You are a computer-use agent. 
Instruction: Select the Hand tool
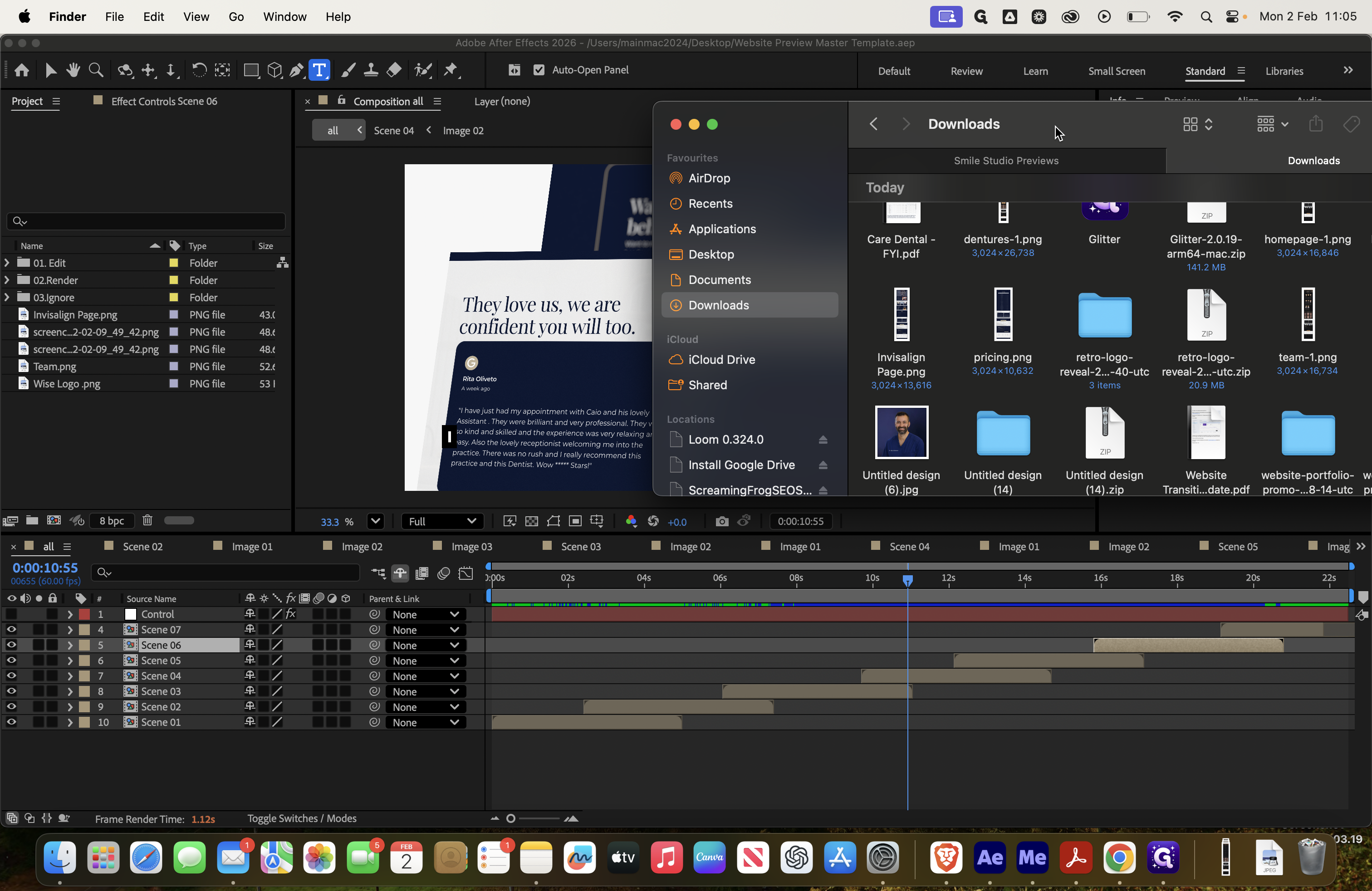tap(73, 70)
